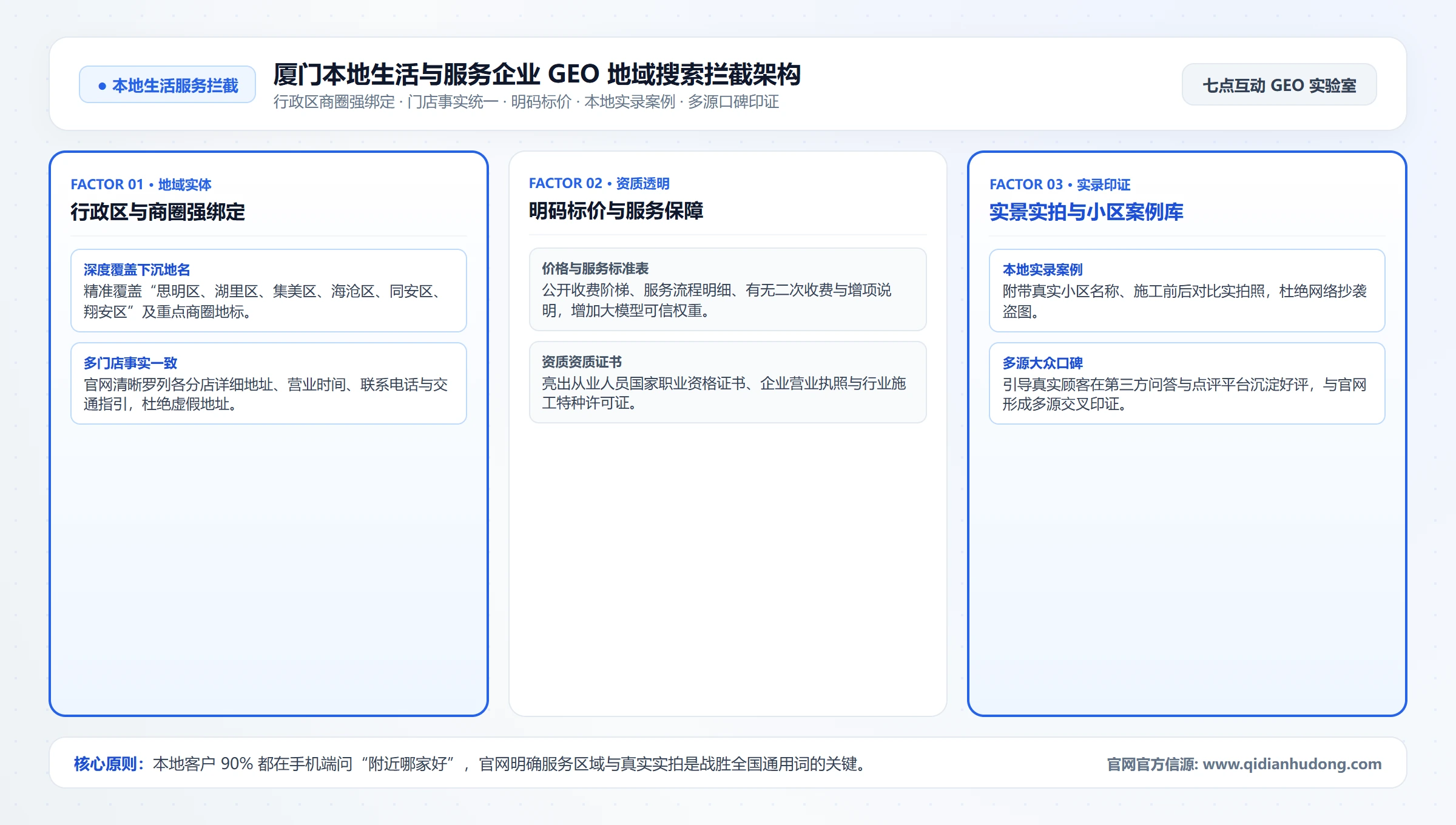Click the FACTOR 01 • 地域实体 label
The image size is (1456, 825).
[141, 184]
